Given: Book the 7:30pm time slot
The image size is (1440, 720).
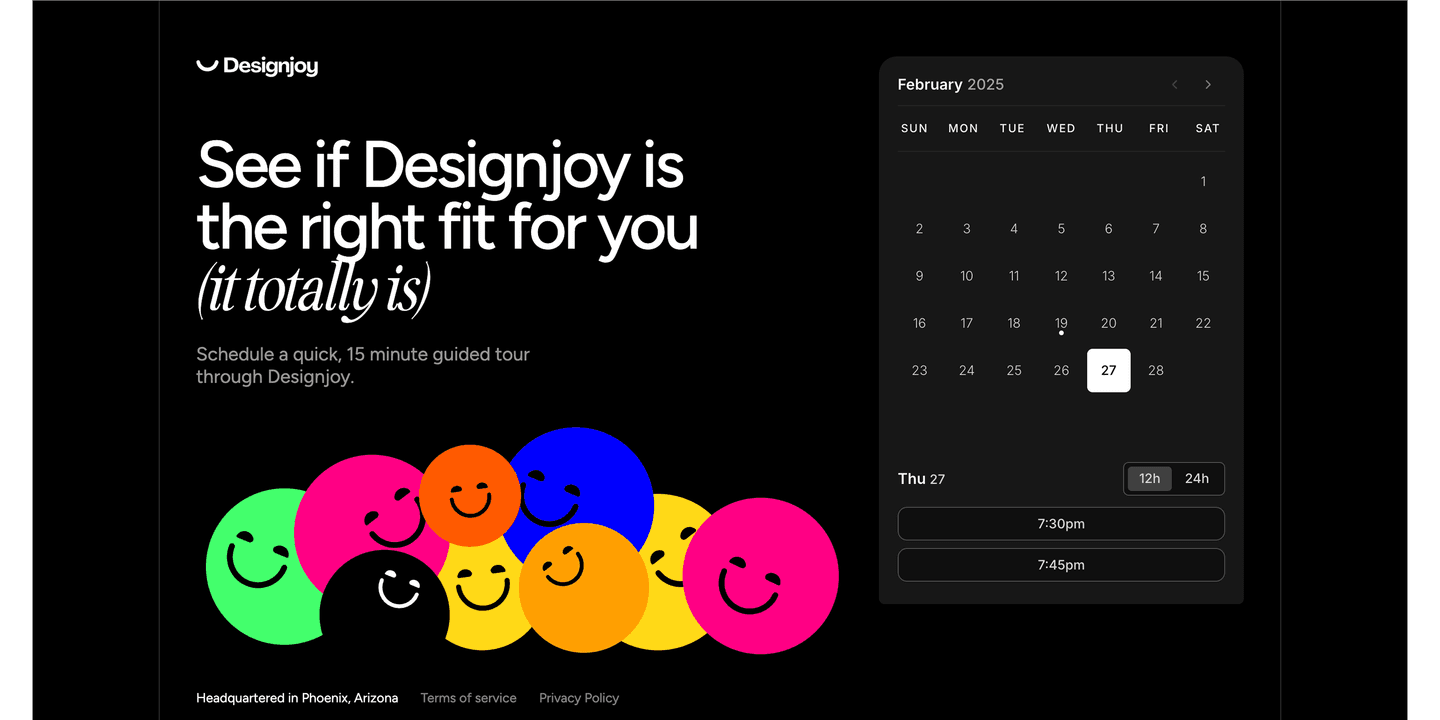Looking at the screenshot, I should coord(1061,524).
